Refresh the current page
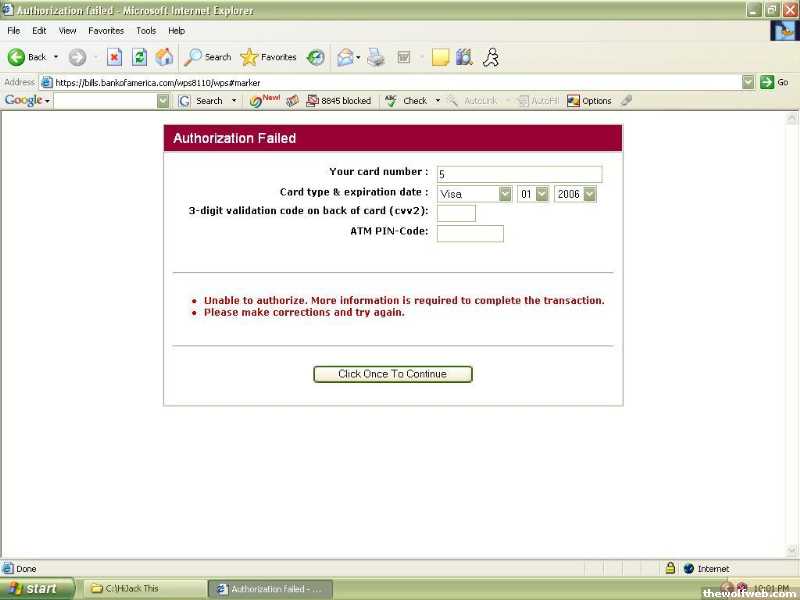The height and width of the screenshot is (600, 800). click(140, 57)
